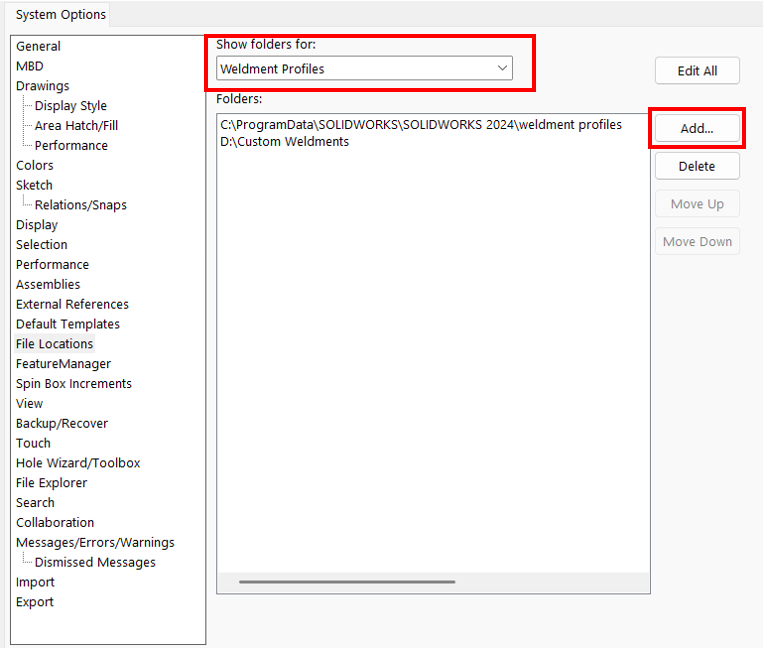Select Display Style under Drawings
This screenshot has height=653, width=764.
71,106
